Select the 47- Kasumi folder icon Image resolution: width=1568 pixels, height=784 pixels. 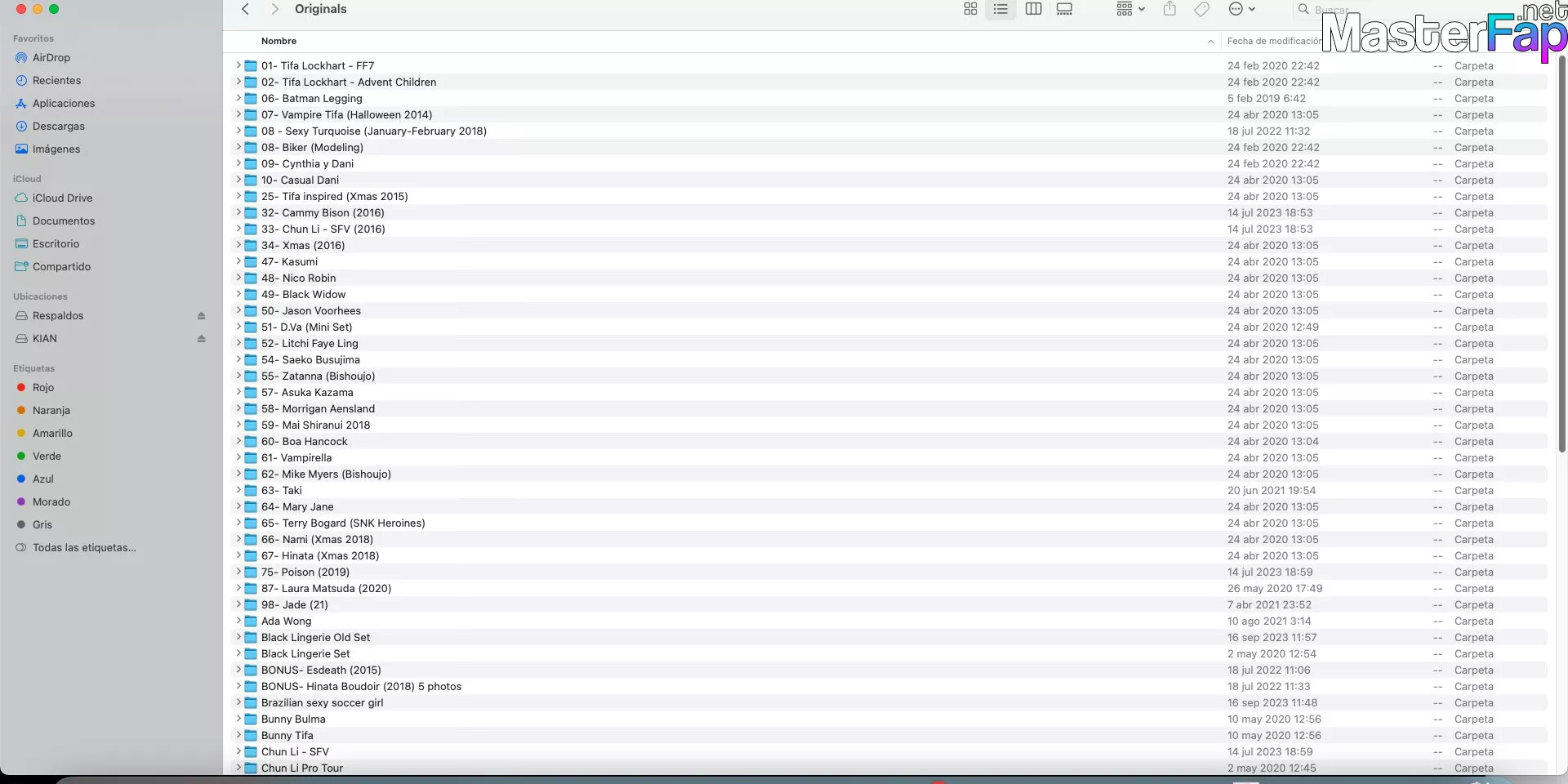coord(252,262)
